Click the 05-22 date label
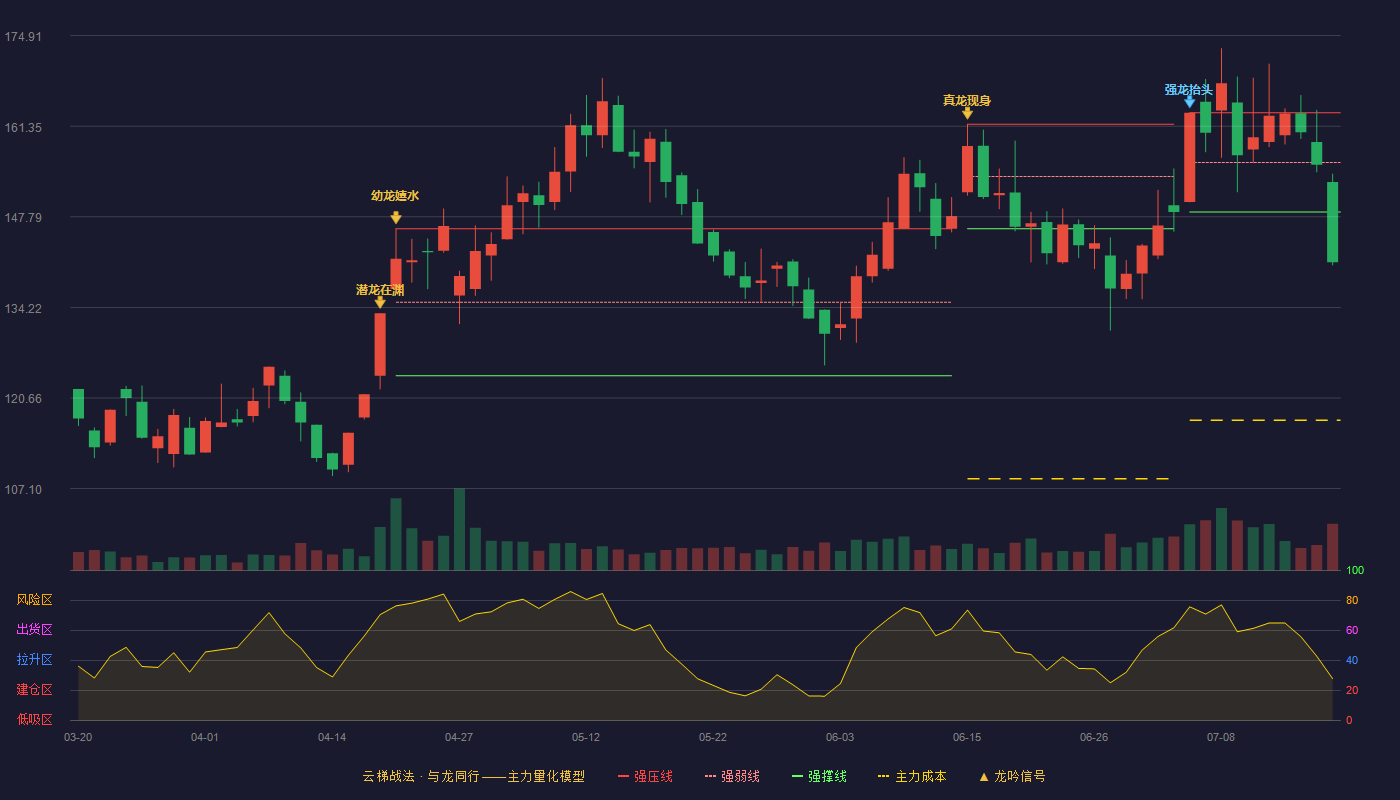The width and height of the screenshot is (1400, 800). [713, 737]
